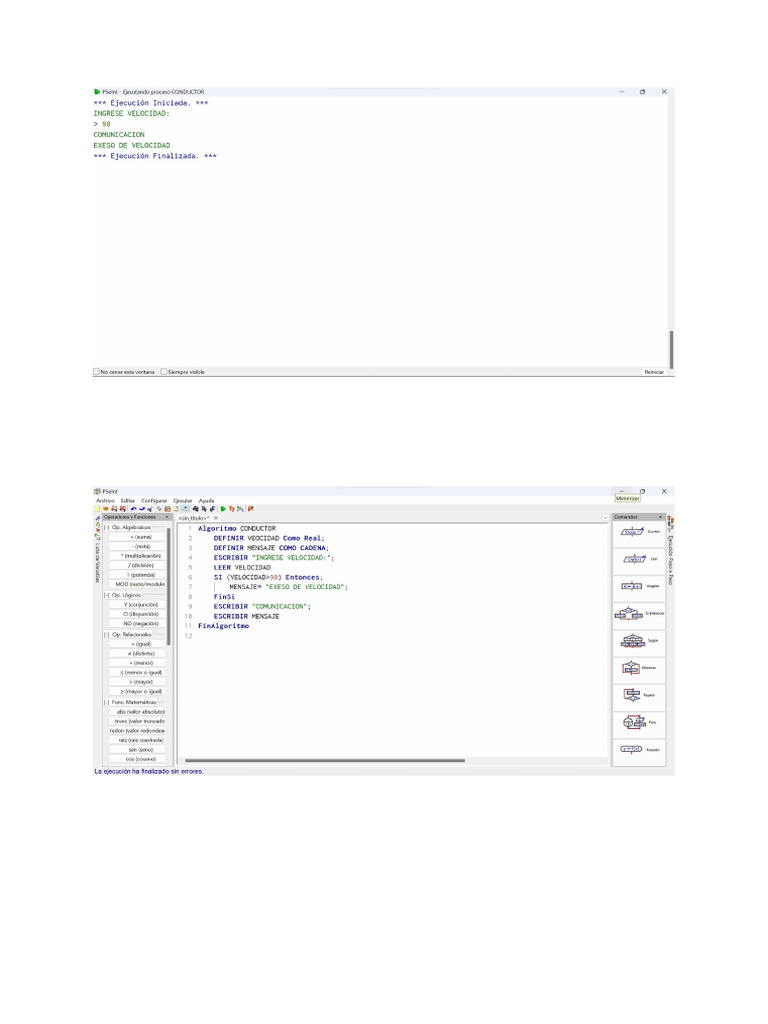Viewport: 768px width, 1024px height.
Task: Click the 'EXESO DE VELOCIDAD' output line
Action: click(131, 146)
